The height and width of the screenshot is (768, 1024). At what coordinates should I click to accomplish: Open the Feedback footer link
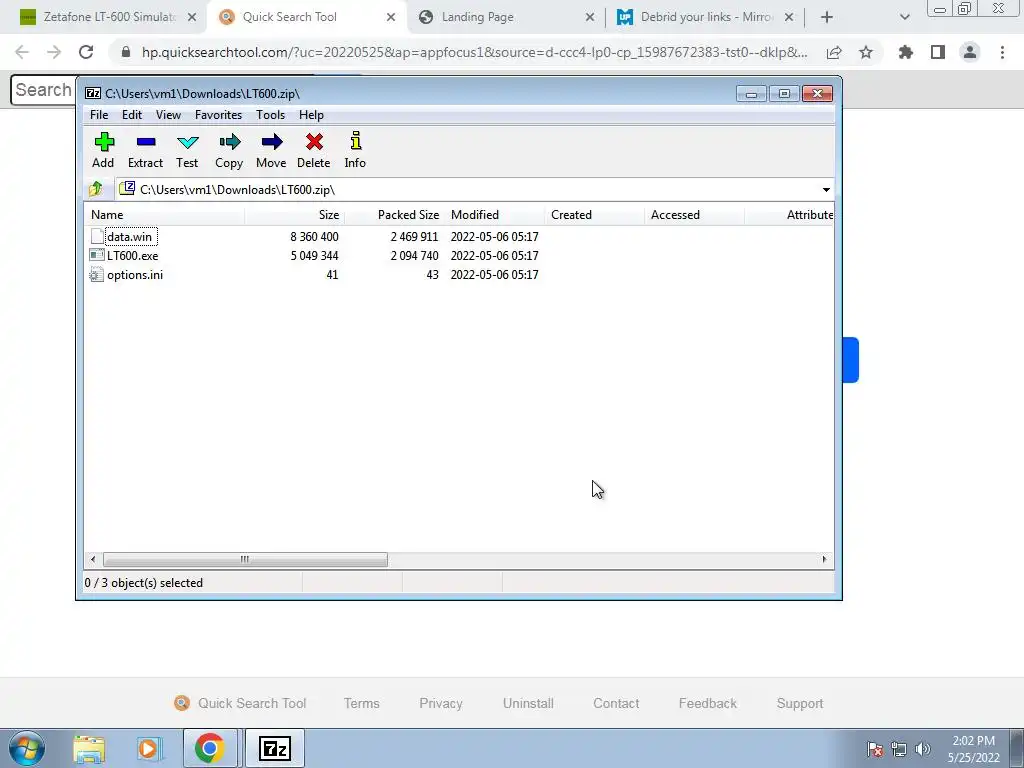click(708, 703)
